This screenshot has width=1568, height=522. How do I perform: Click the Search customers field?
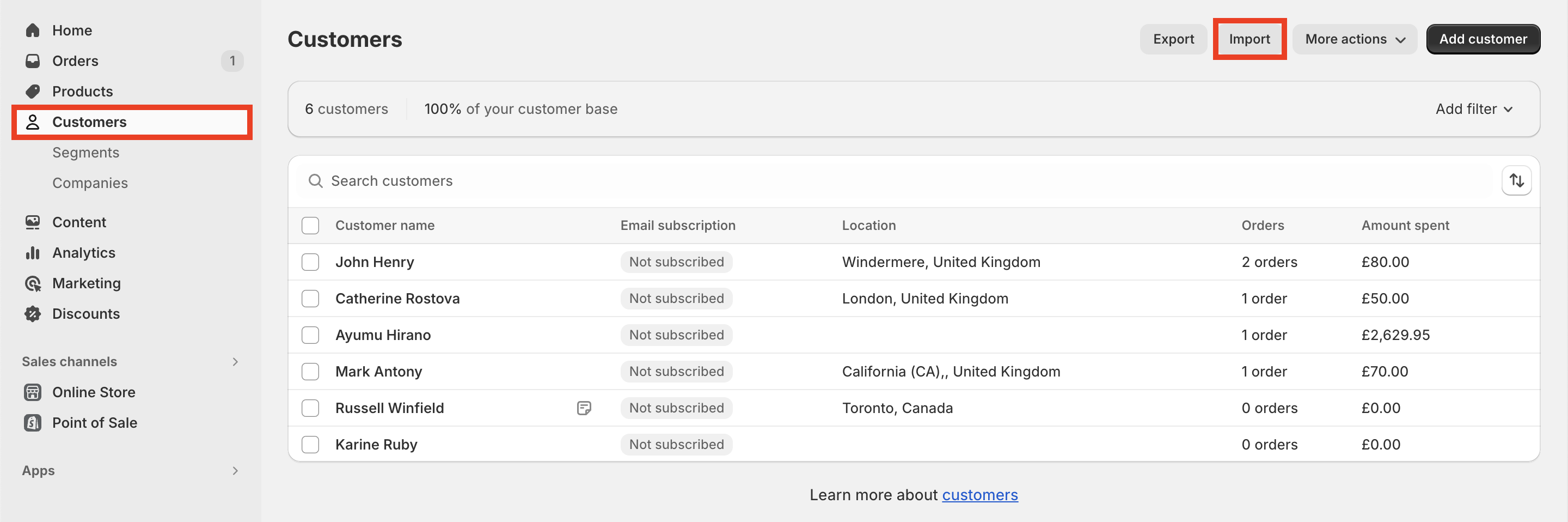(895, 181)
